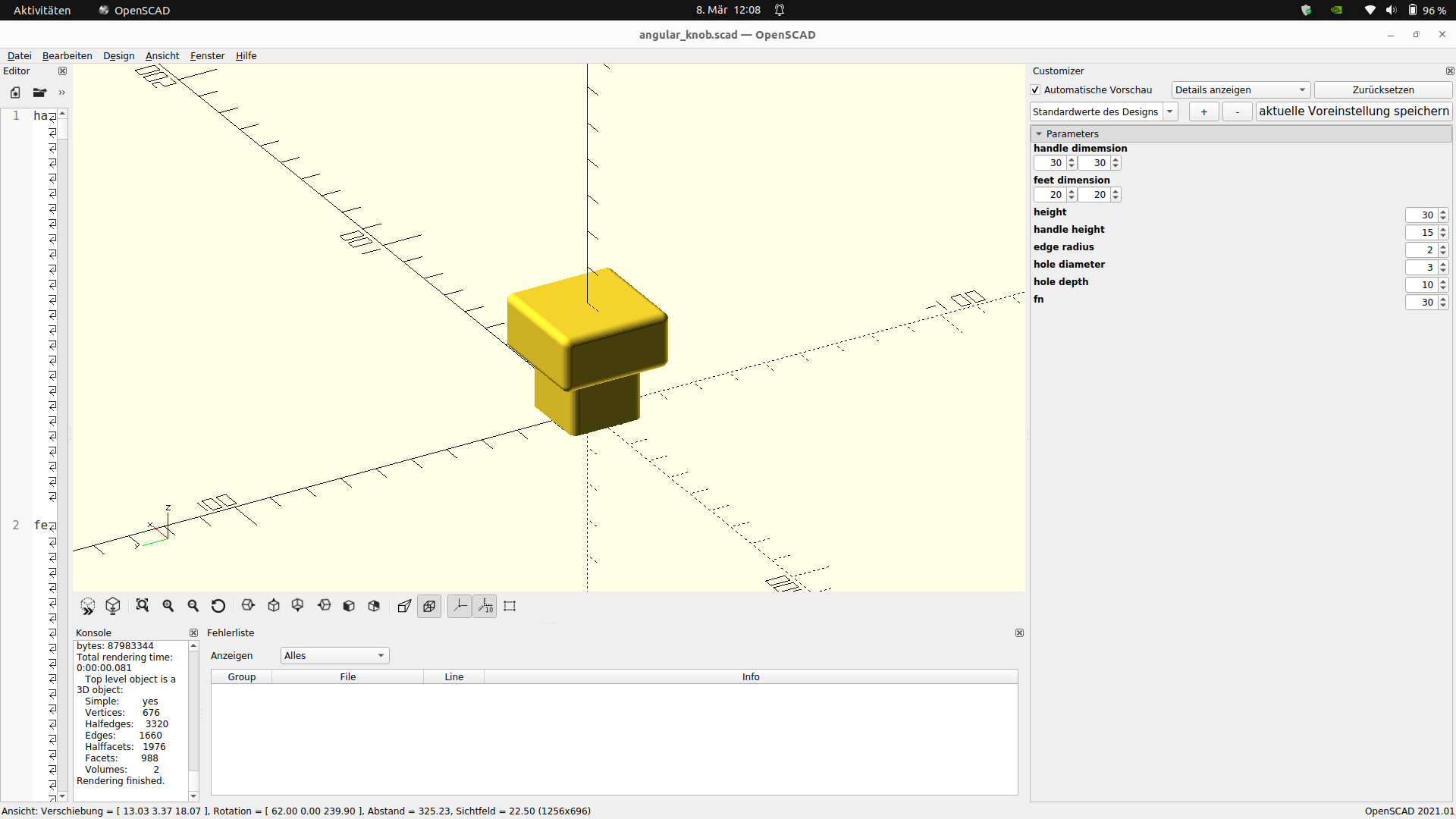Switch to the top view
This screenshot has width=1456, height=819.
pyautogui.click(x=274, y=606)
